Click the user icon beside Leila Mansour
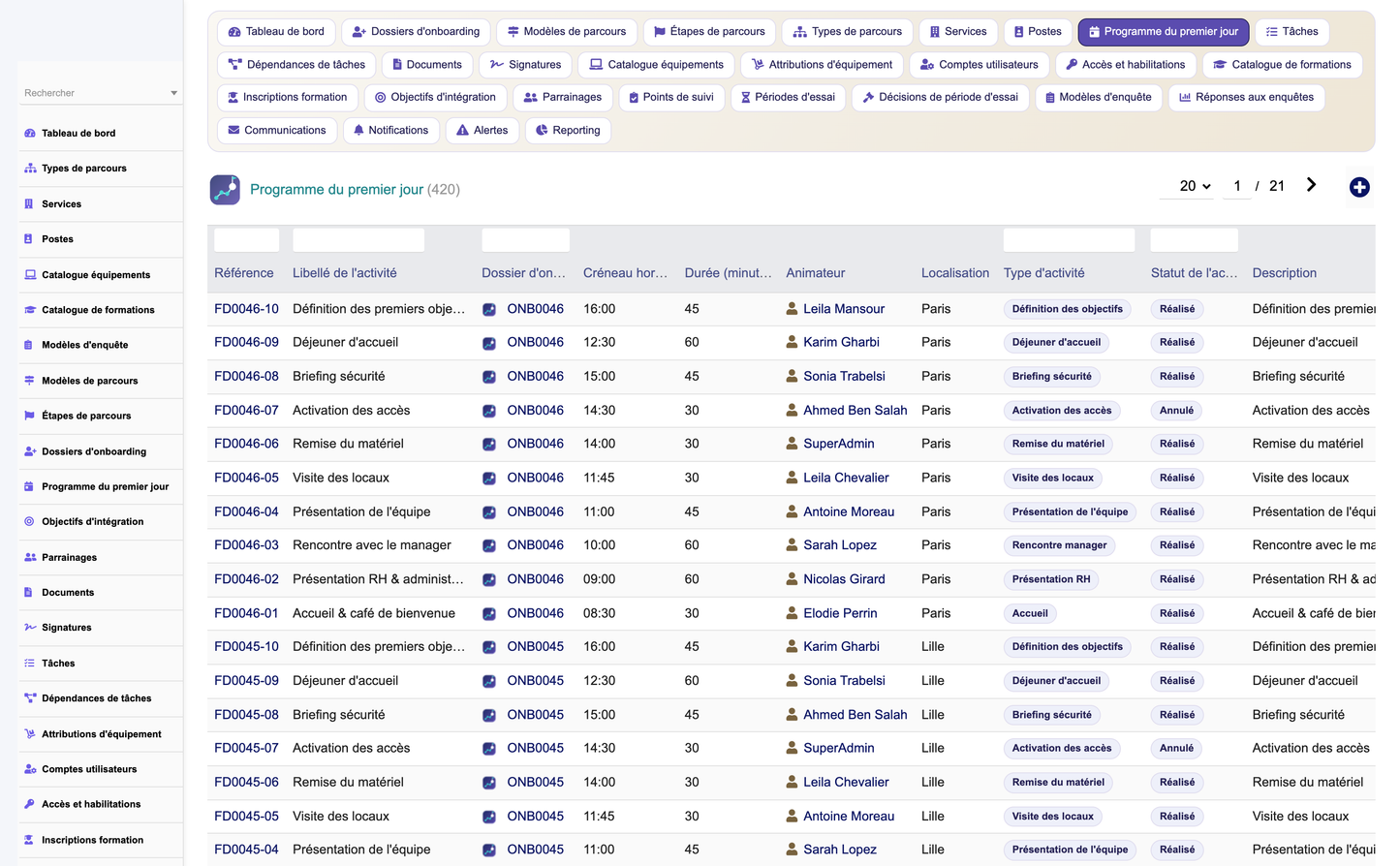 [x=793, y=309]
